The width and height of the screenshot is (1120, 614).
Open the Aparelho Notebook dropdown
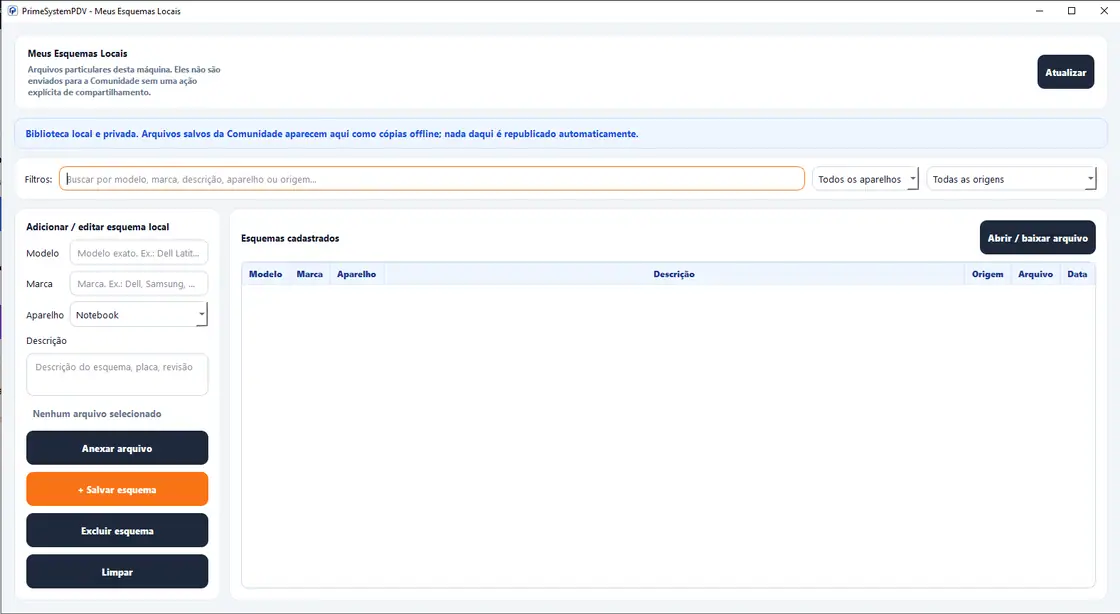click(x=139, y=315)
